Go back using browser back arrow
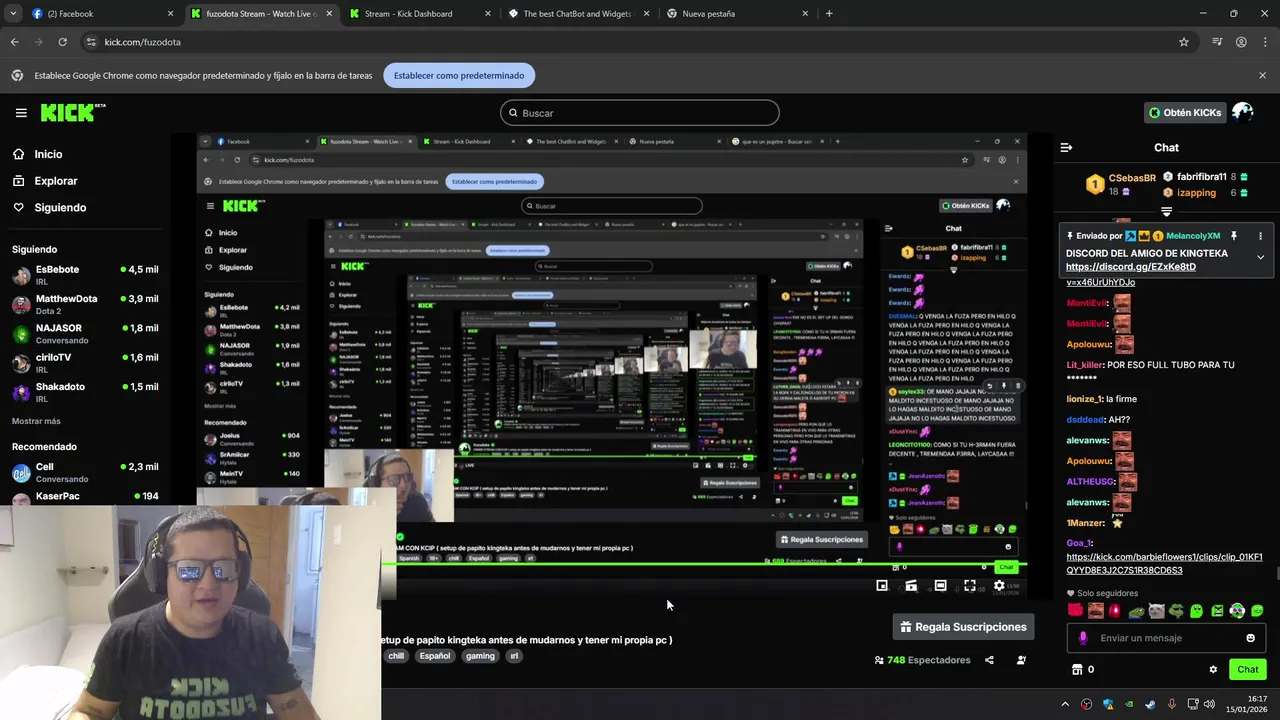 14,42
